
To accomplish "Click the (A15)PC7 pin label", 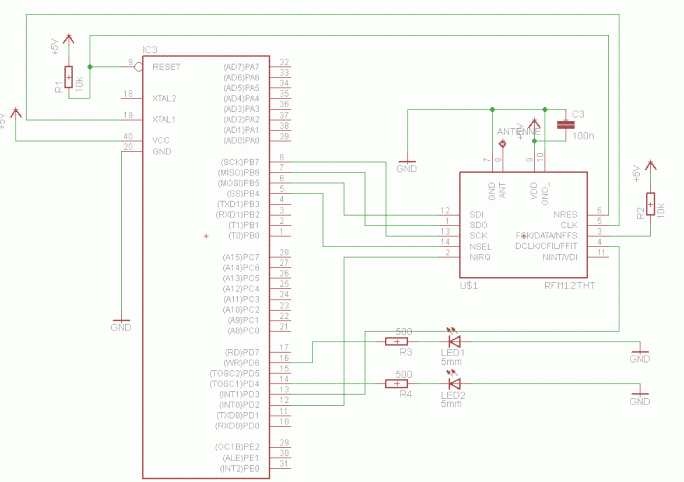I will coord(241,257).
